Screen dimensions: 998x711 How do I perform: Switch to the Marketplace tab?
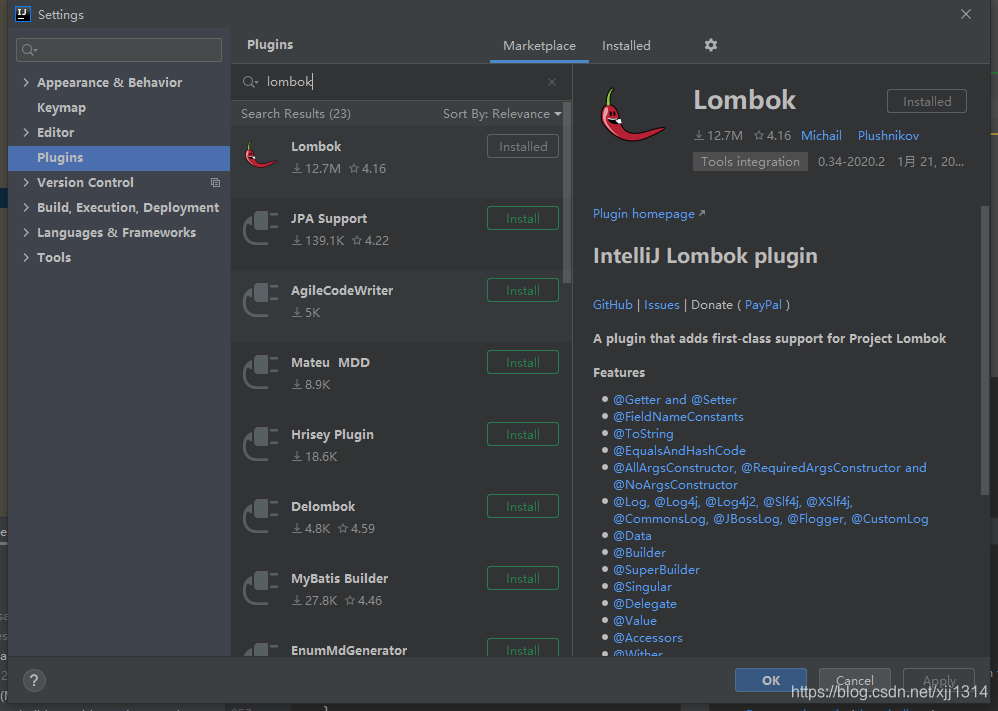539,46
